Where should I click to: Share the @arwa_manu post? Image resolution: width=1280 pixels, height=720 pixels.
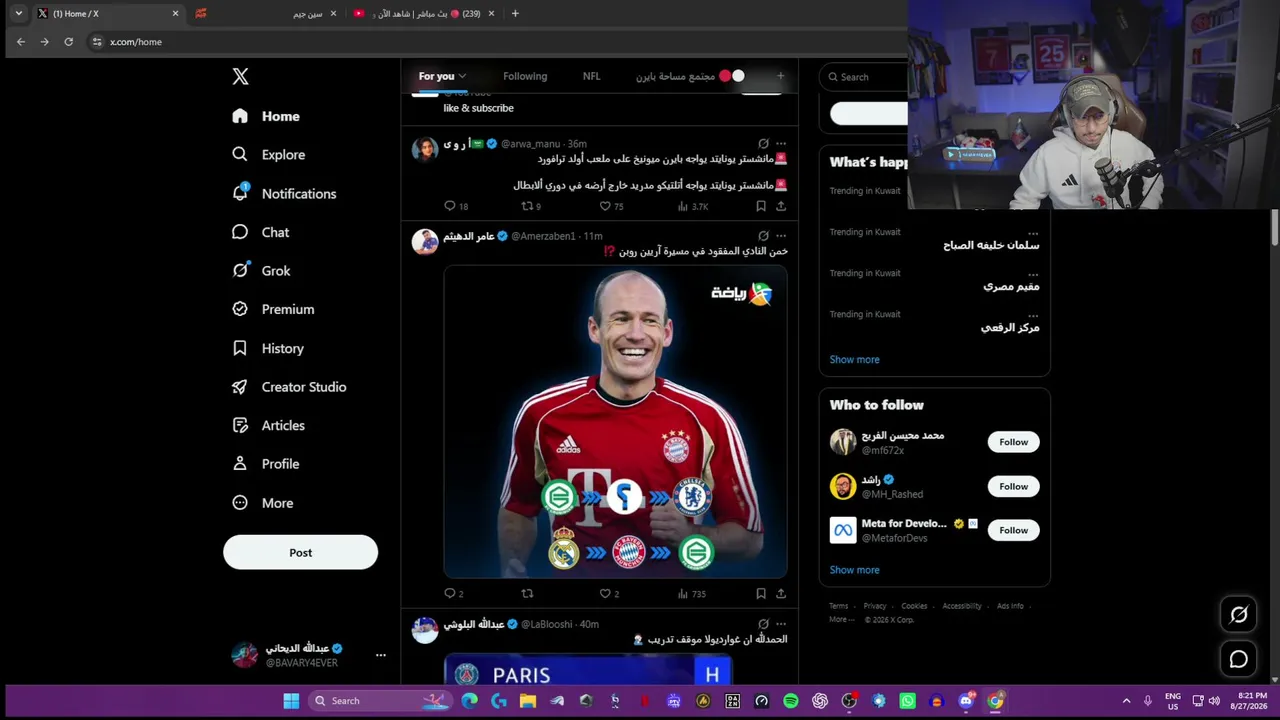[781, 206]
